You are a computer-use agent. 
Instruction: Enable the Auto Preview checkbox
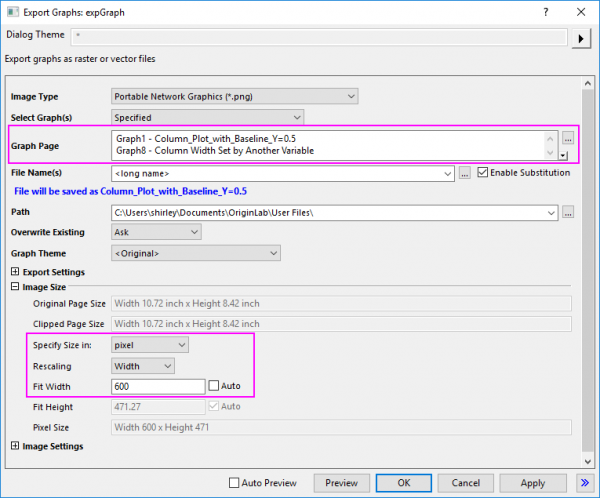pyautogui.click(x=234, y=483)
